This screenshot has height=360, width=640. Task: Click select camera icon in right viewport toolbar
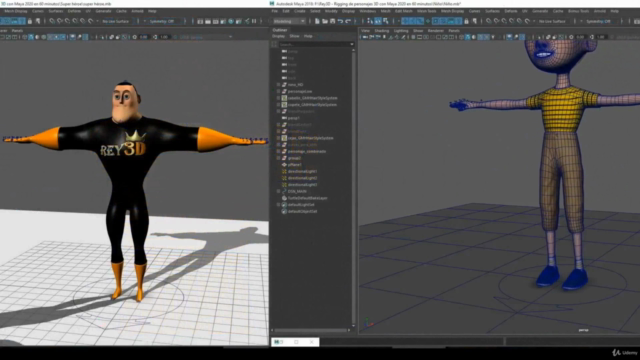click(364, 37)
